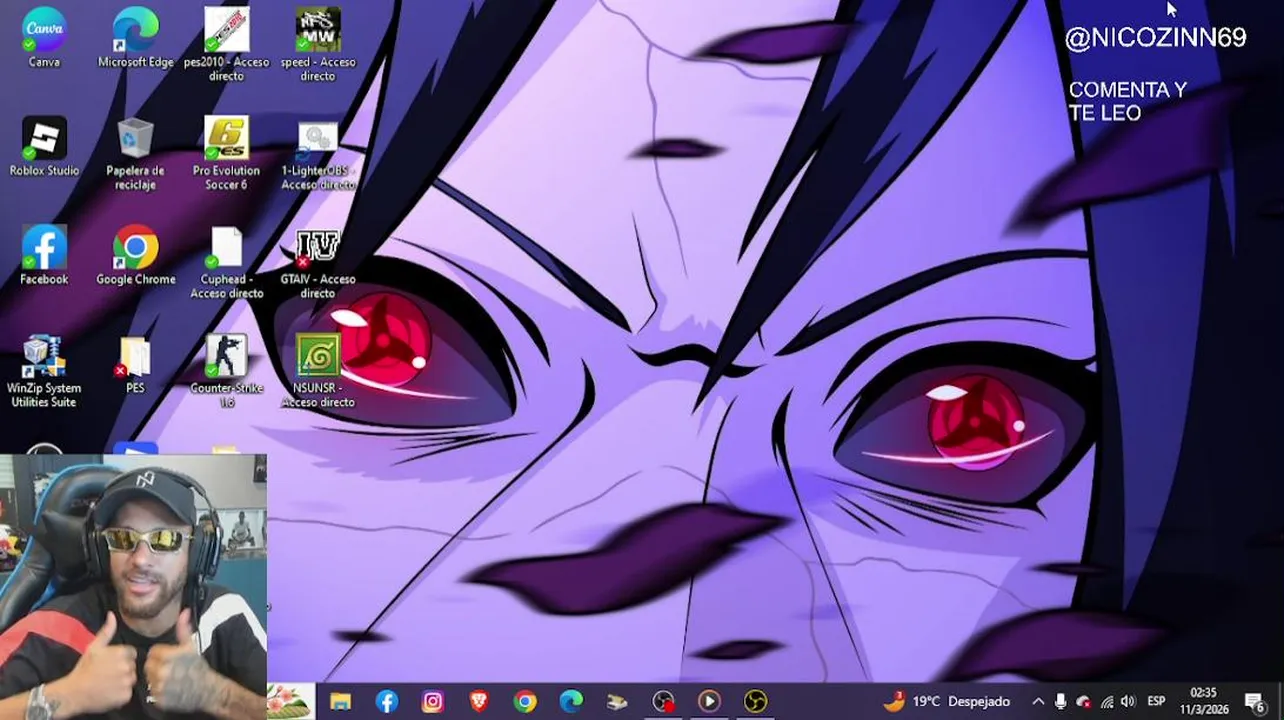Switch to the OBS Studio taskbar icon

755,701
